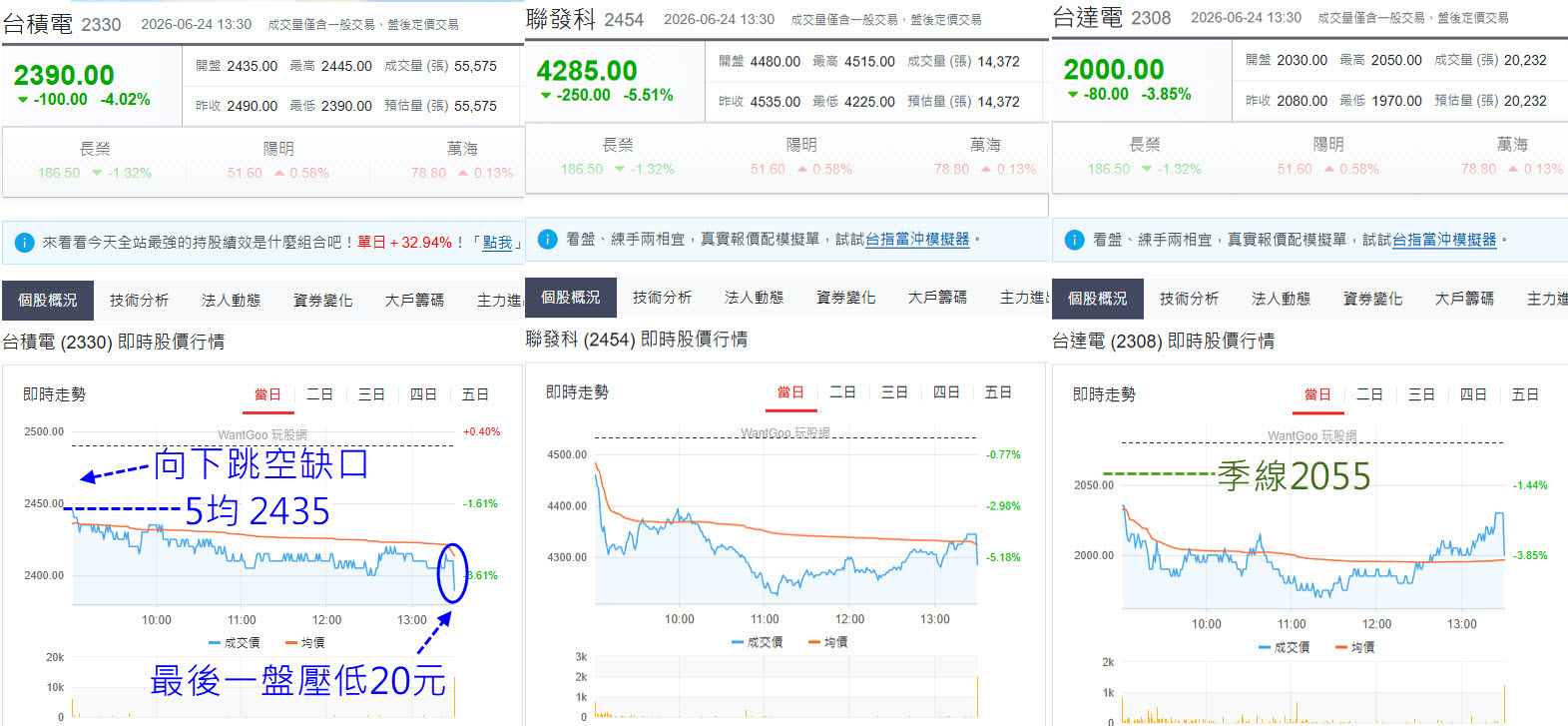
Task: Select 當日 range in 聯發科 chart
Action: pos(790,392)
